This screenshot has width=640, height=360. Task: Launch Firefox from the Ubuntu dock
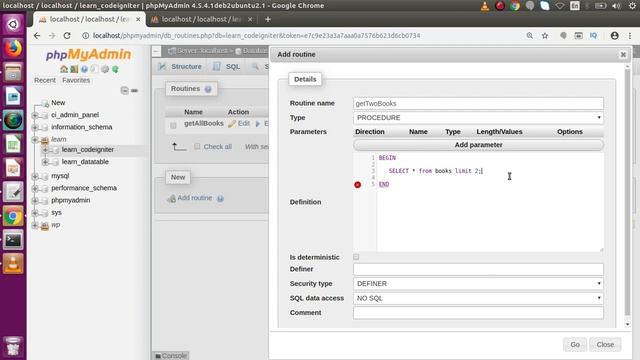point(13,49)
